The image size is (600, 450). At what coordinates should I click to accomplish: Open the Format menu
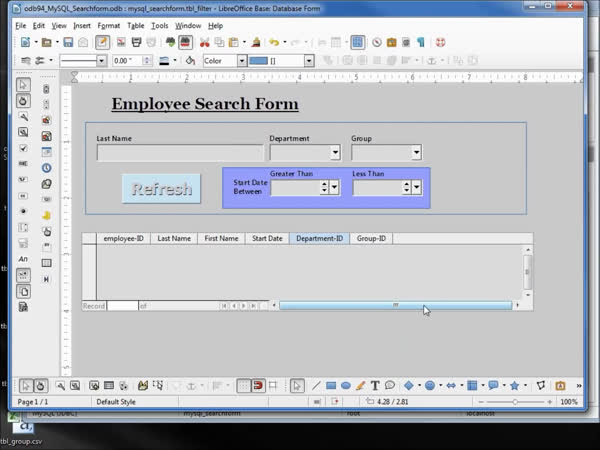point(109,25)
